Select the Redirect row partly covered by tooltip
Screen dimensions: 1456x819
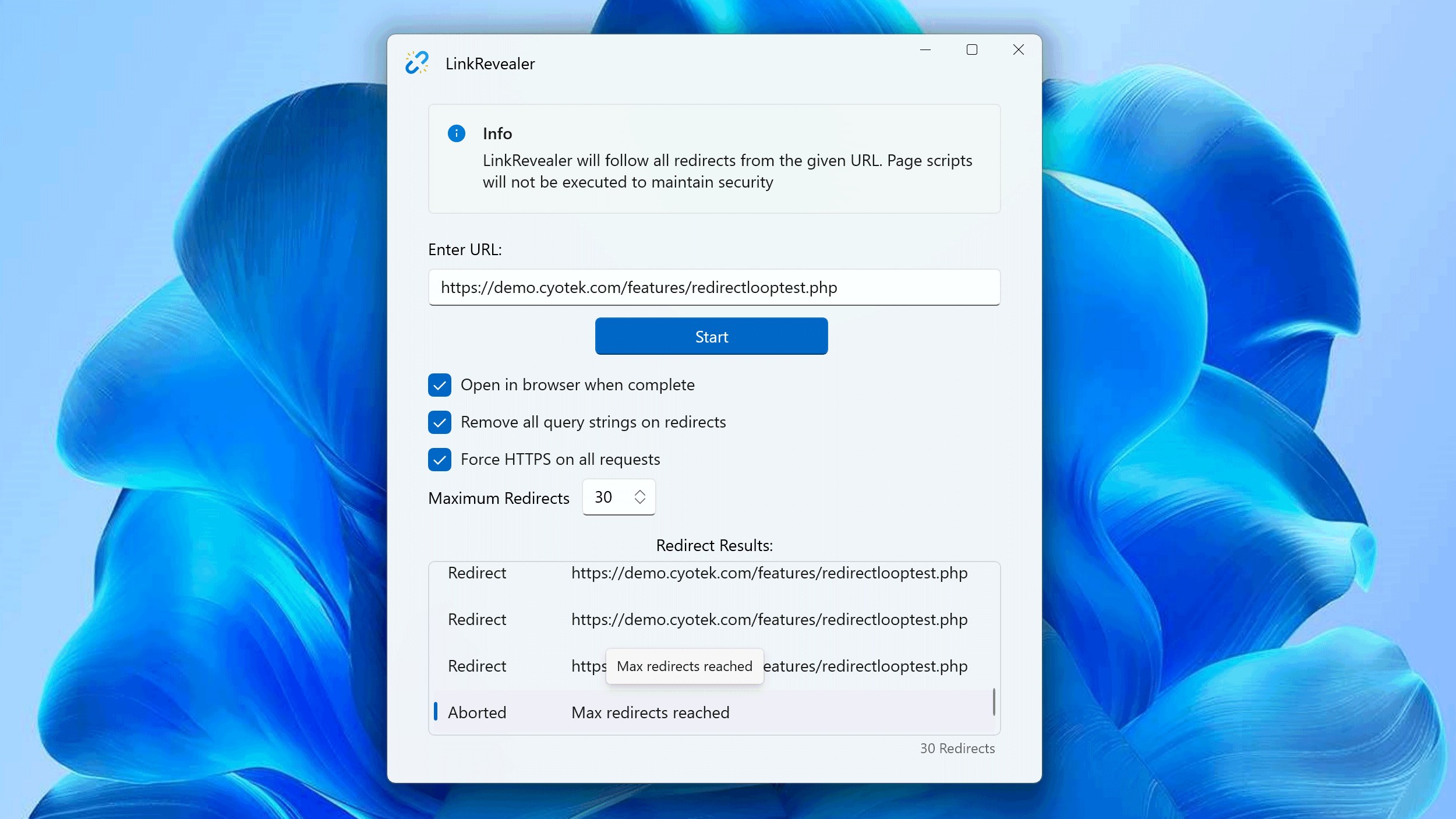coord(714,666)
